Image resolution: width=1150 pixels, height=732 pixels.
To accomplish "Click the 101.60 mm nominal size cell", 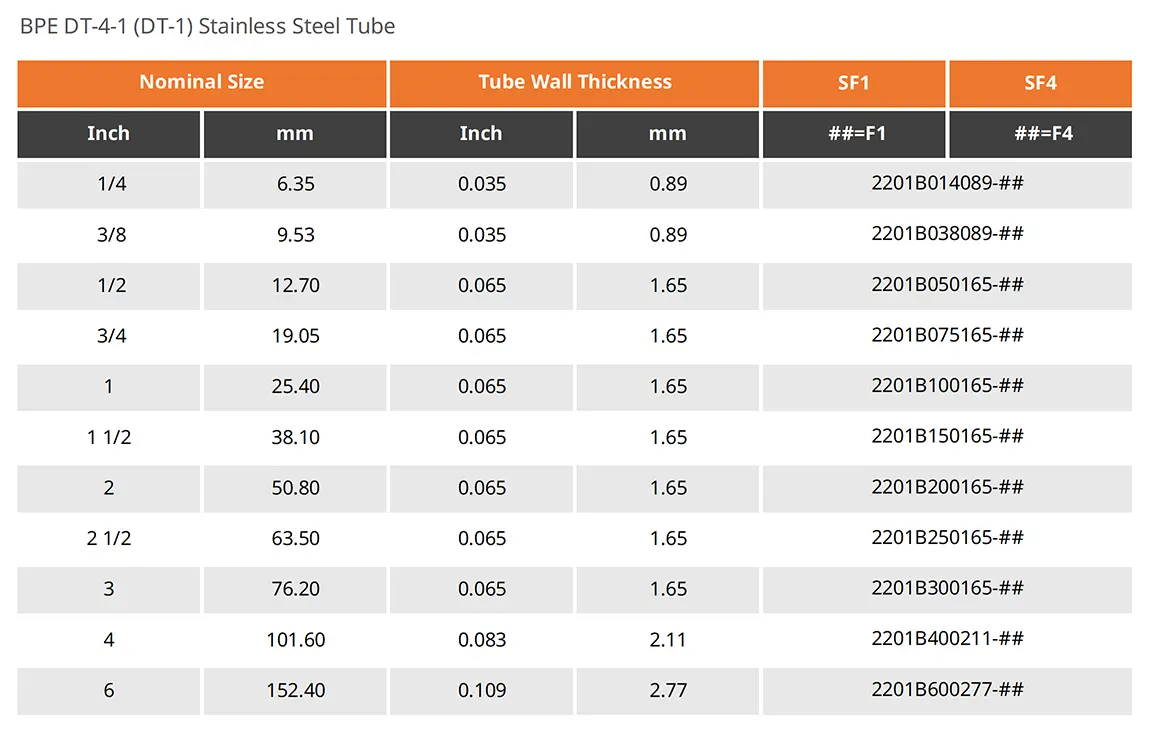I will pos(295,639).
